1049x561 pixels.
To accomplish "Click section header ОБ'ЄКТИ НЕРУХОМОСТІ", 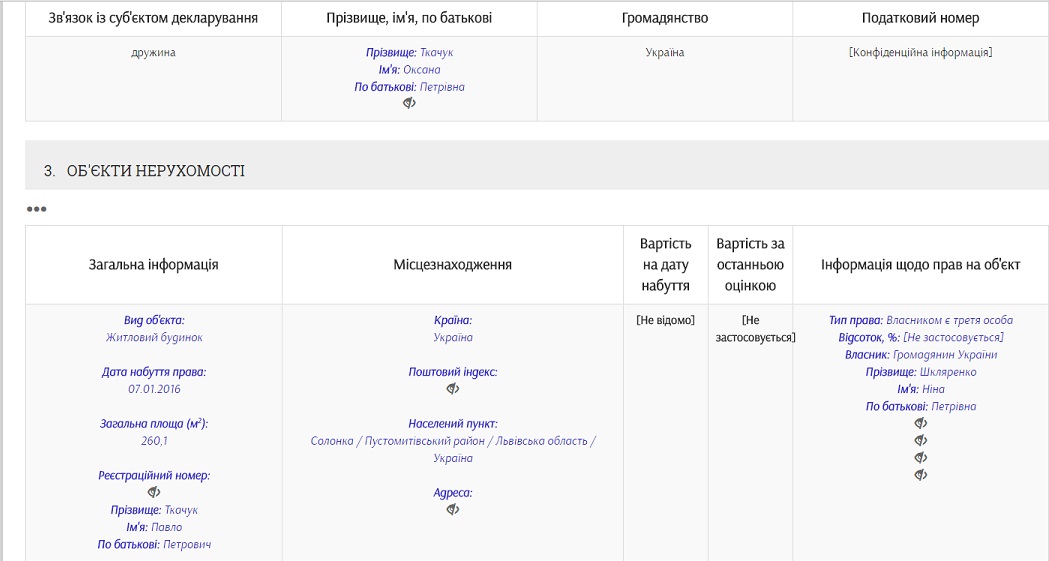I will point(156,171).
